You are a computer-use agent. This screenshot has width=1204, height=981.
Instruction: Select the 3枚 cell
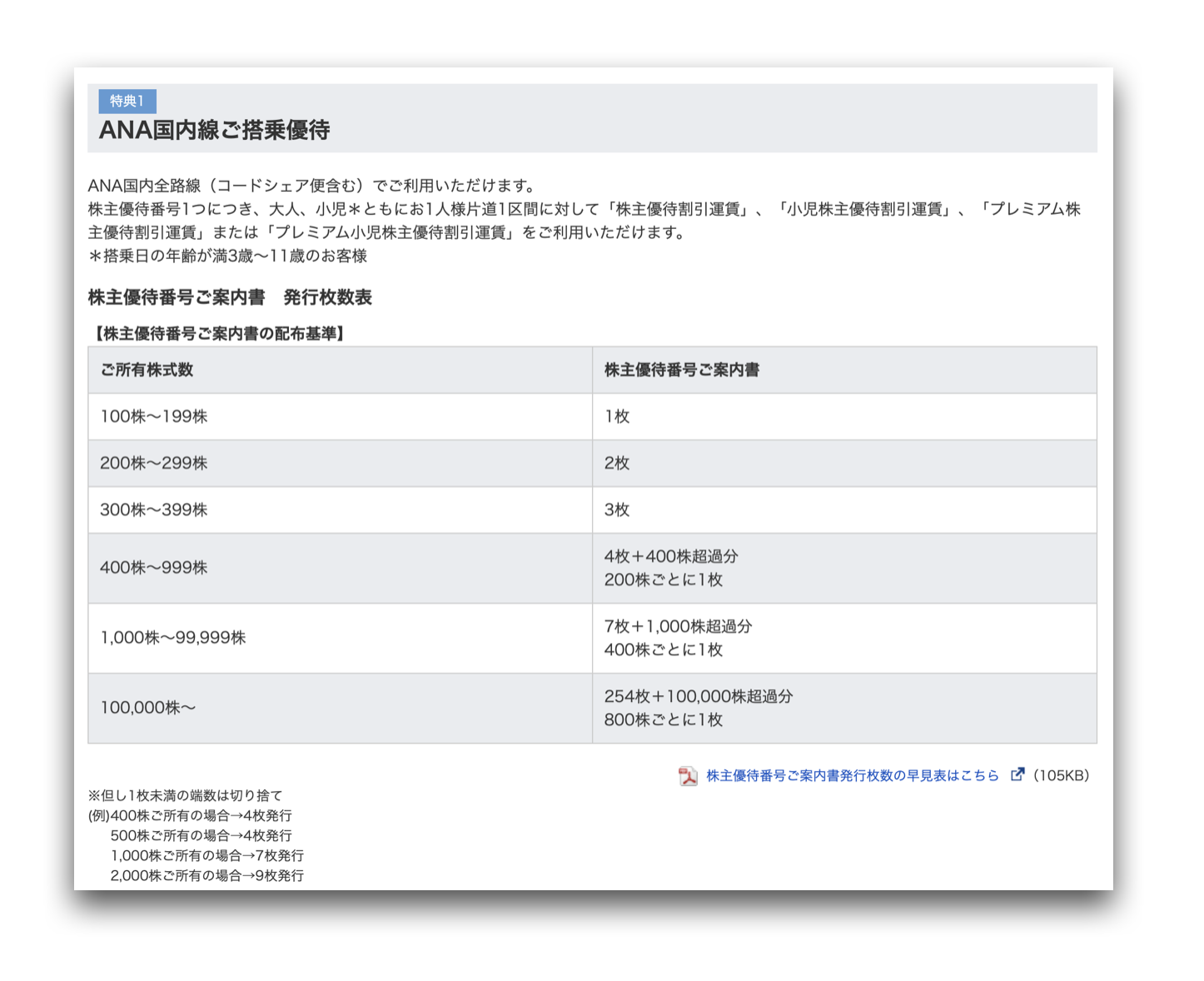[x=844, y=510]
